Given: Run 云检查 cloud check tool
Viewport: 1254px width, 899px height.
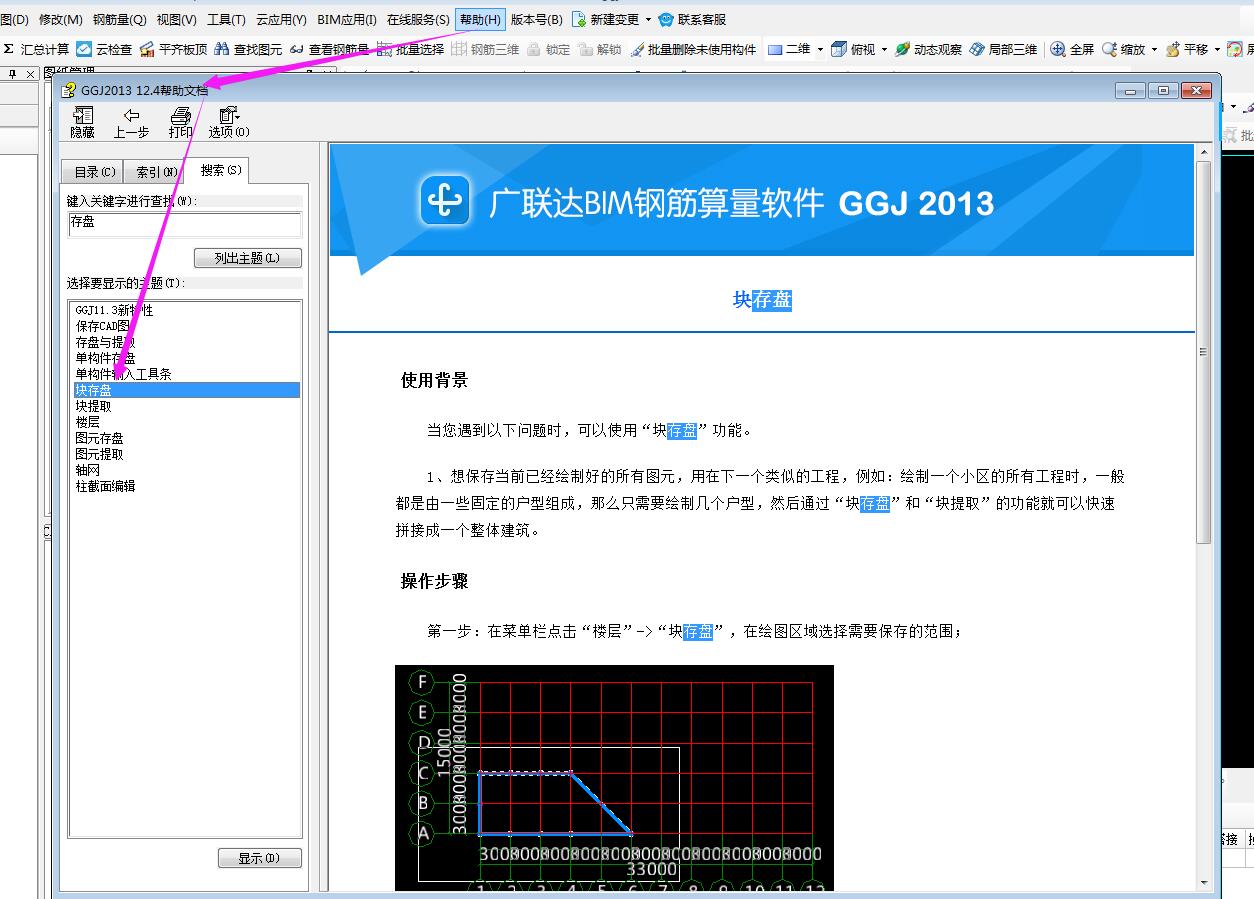Looking at the screenshot, I should pos(104,49).
